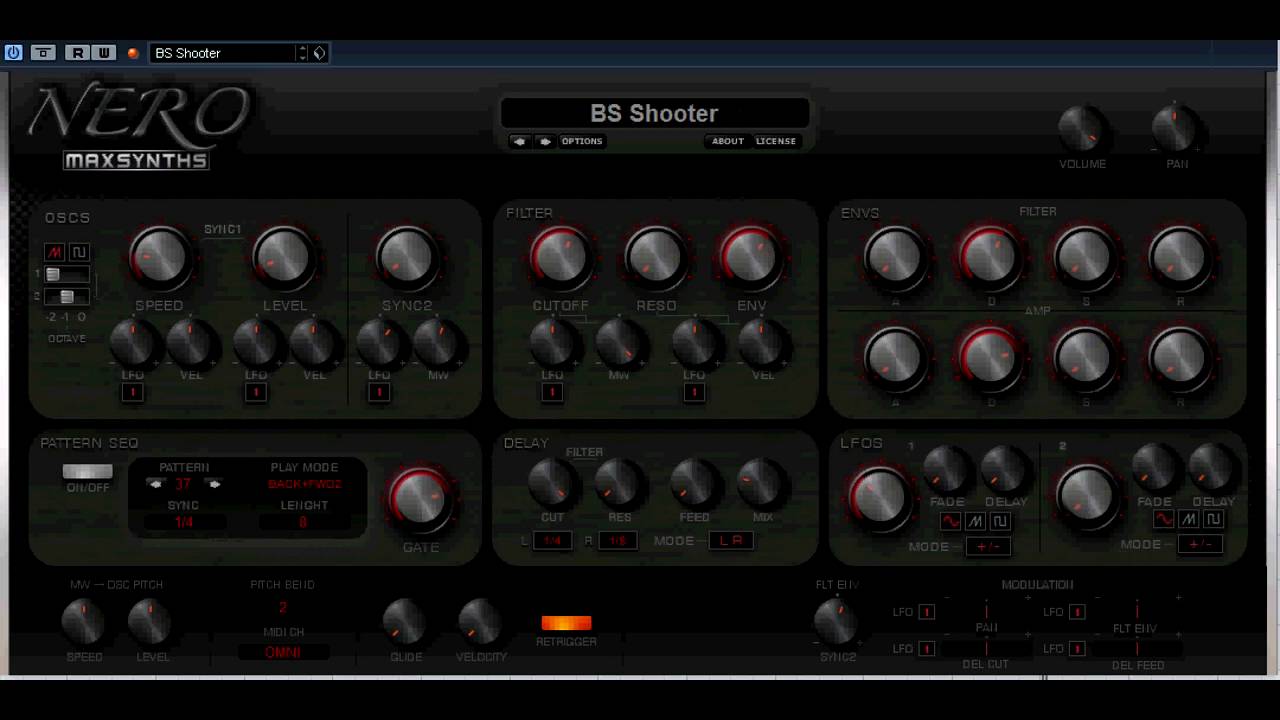
Task: Toggle LFO selector for DEL FEED modulation
Action: pos(1077,649)
